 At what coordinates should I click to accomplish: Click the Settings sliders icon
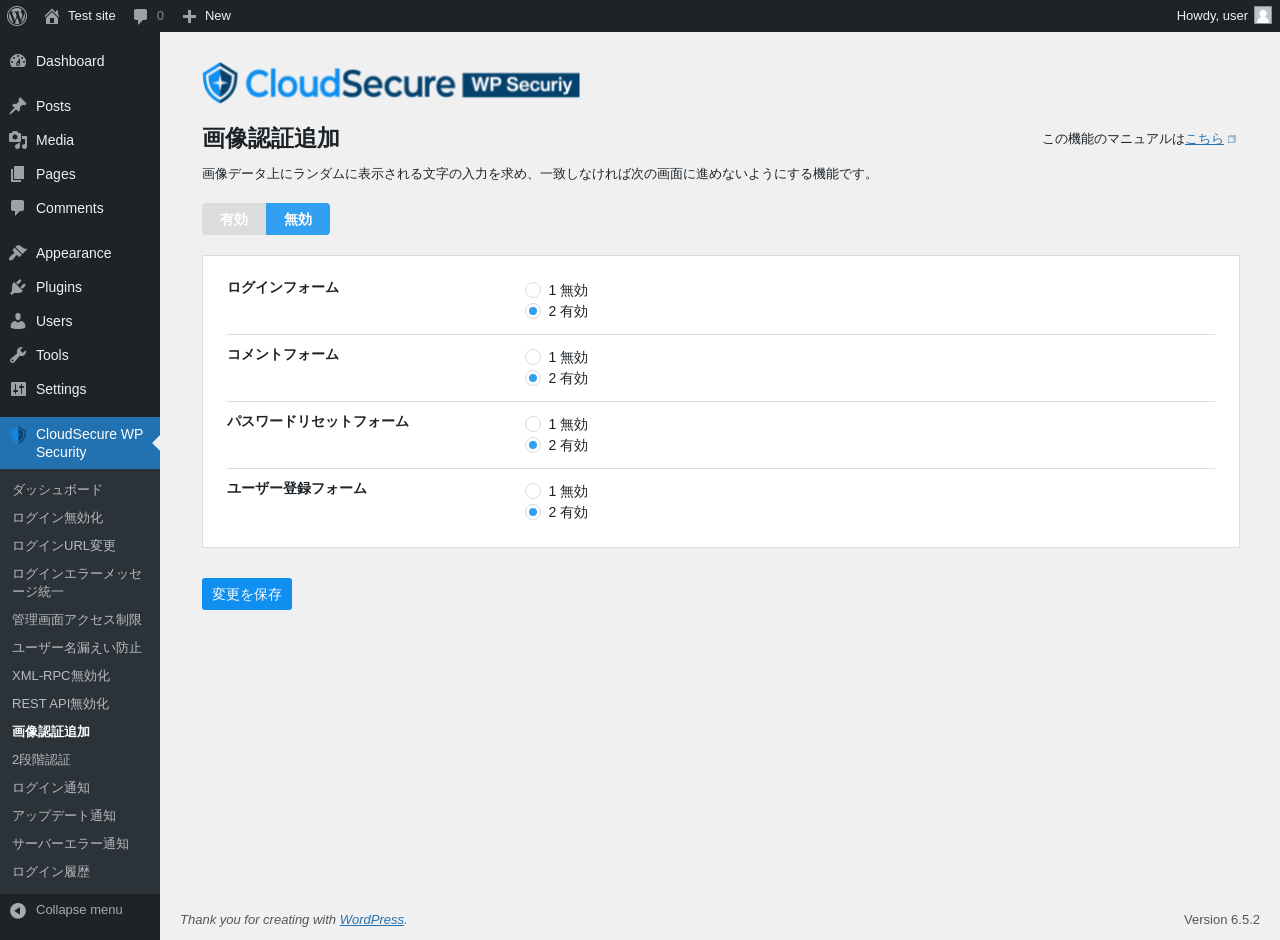point(18,389)
